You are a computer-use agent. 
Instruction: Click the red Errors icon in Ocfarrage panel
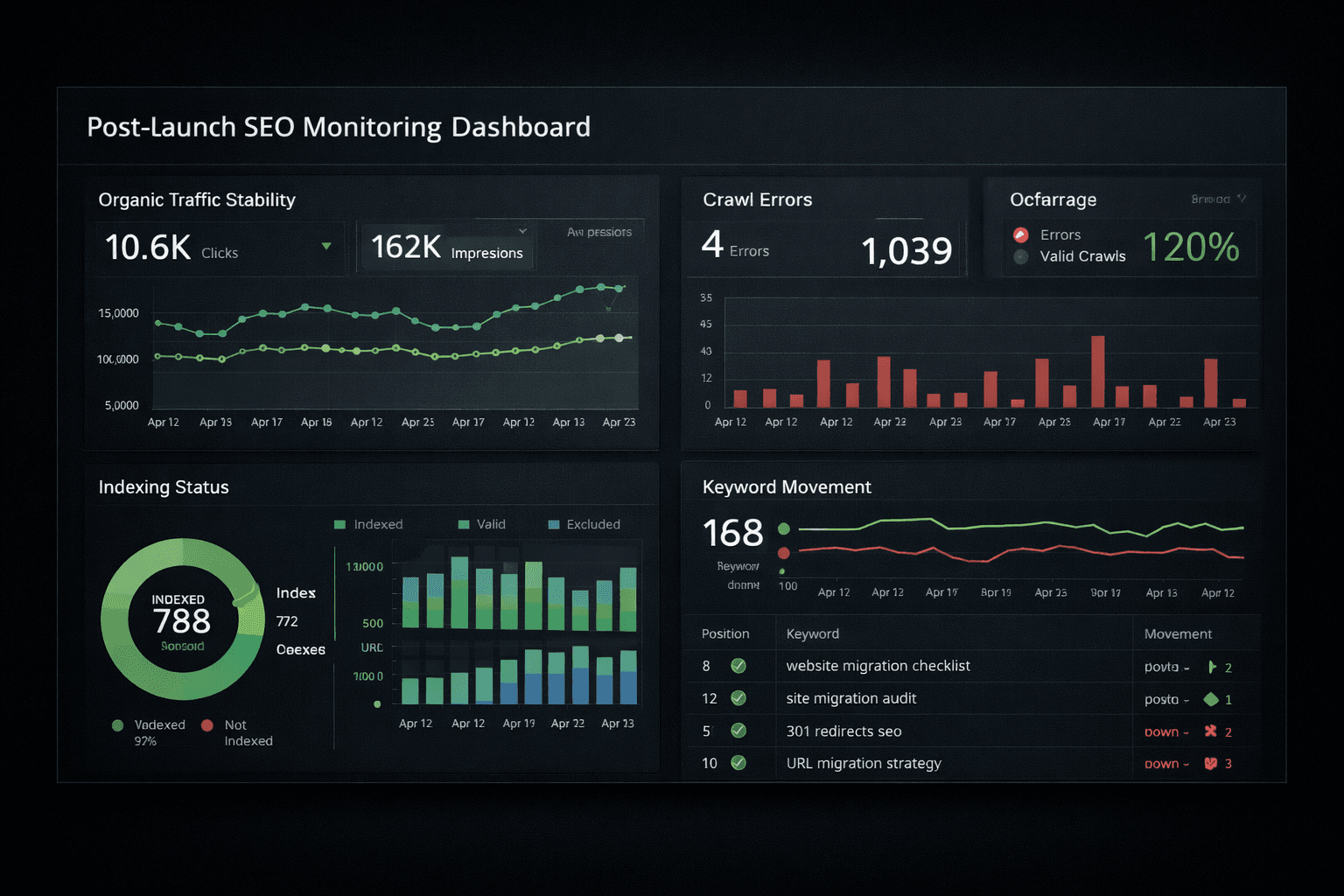click(1020, 234)
